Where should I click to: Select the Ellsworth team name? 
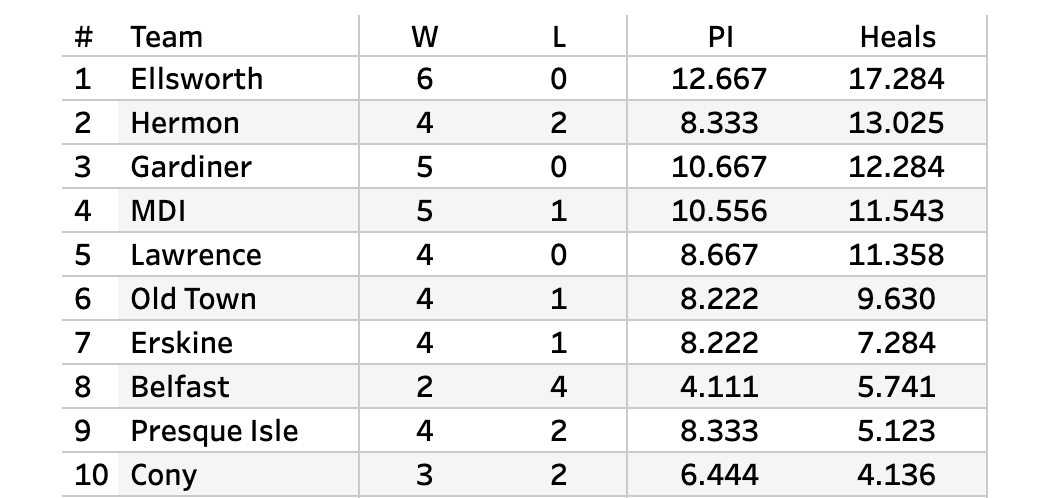point(196,79)
